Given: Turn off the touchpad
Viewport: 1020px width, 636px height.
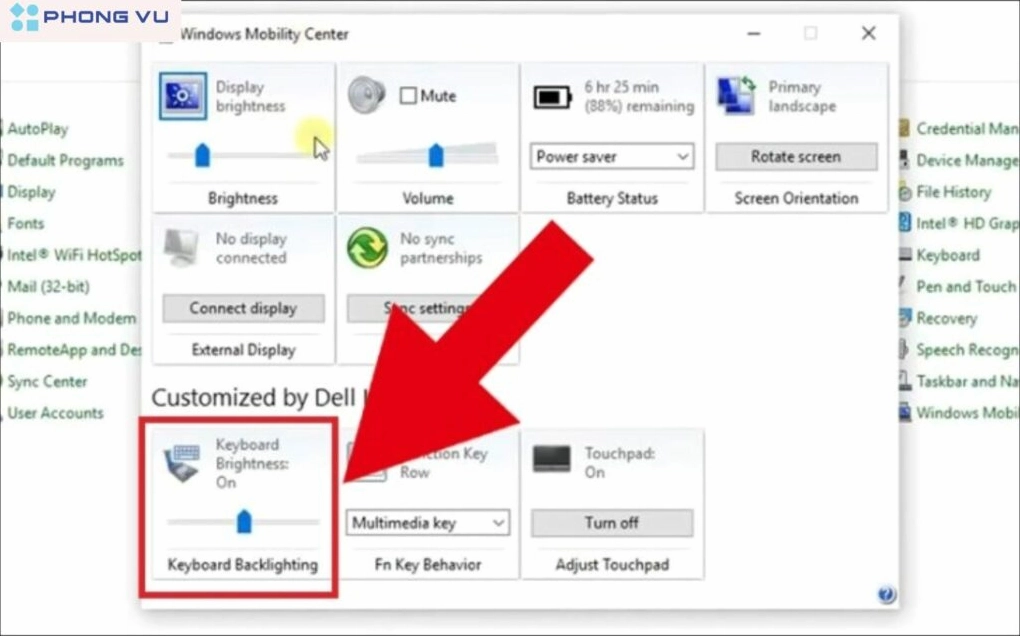Looking at the screenshot, I should click(x=611, y=522).
